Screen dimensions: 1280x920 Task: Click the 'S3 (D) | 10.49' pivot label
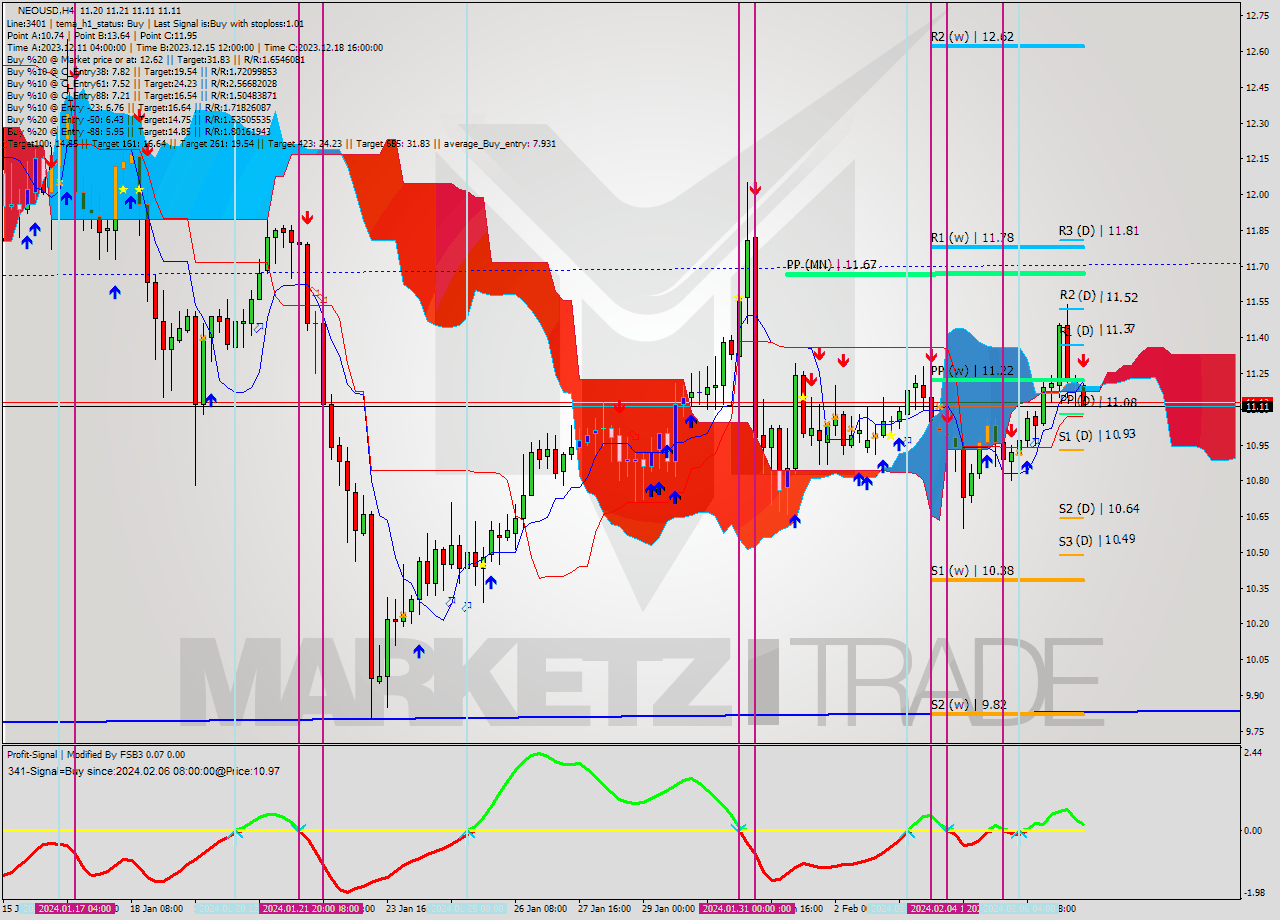pos(1099,540)
